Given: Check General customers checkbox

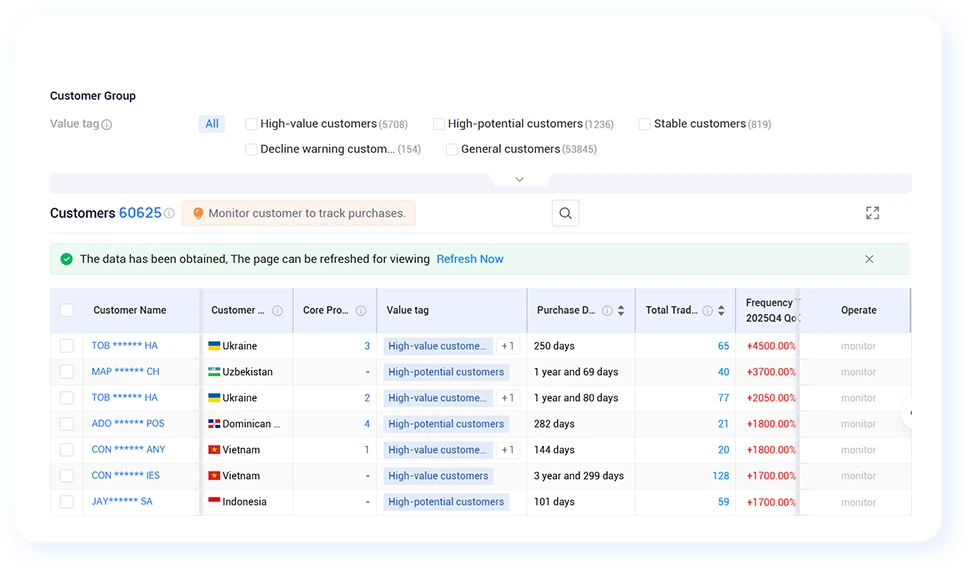Looking at the screenshot, I should coord(452,149).
